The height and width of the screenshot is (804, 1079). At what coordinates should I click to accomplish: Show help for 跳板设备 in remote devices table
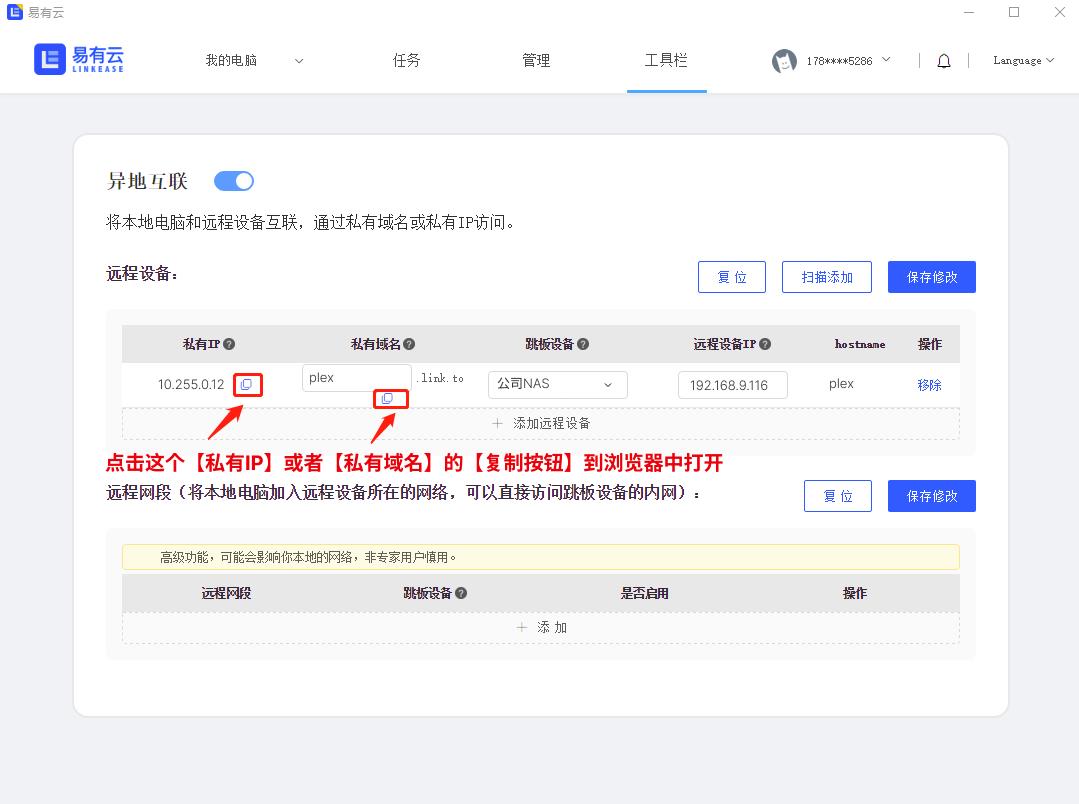coord(583,344)
